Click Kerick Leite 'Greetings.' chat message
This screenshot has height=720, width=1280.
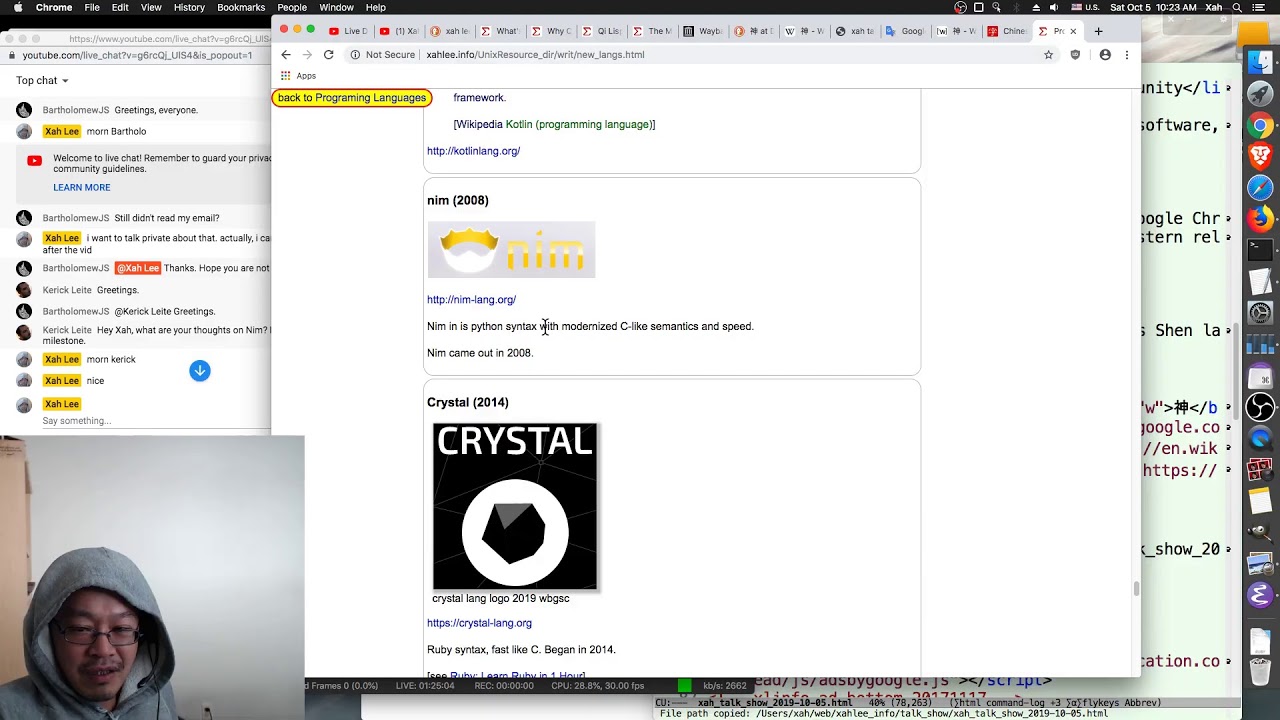point(118,290)
